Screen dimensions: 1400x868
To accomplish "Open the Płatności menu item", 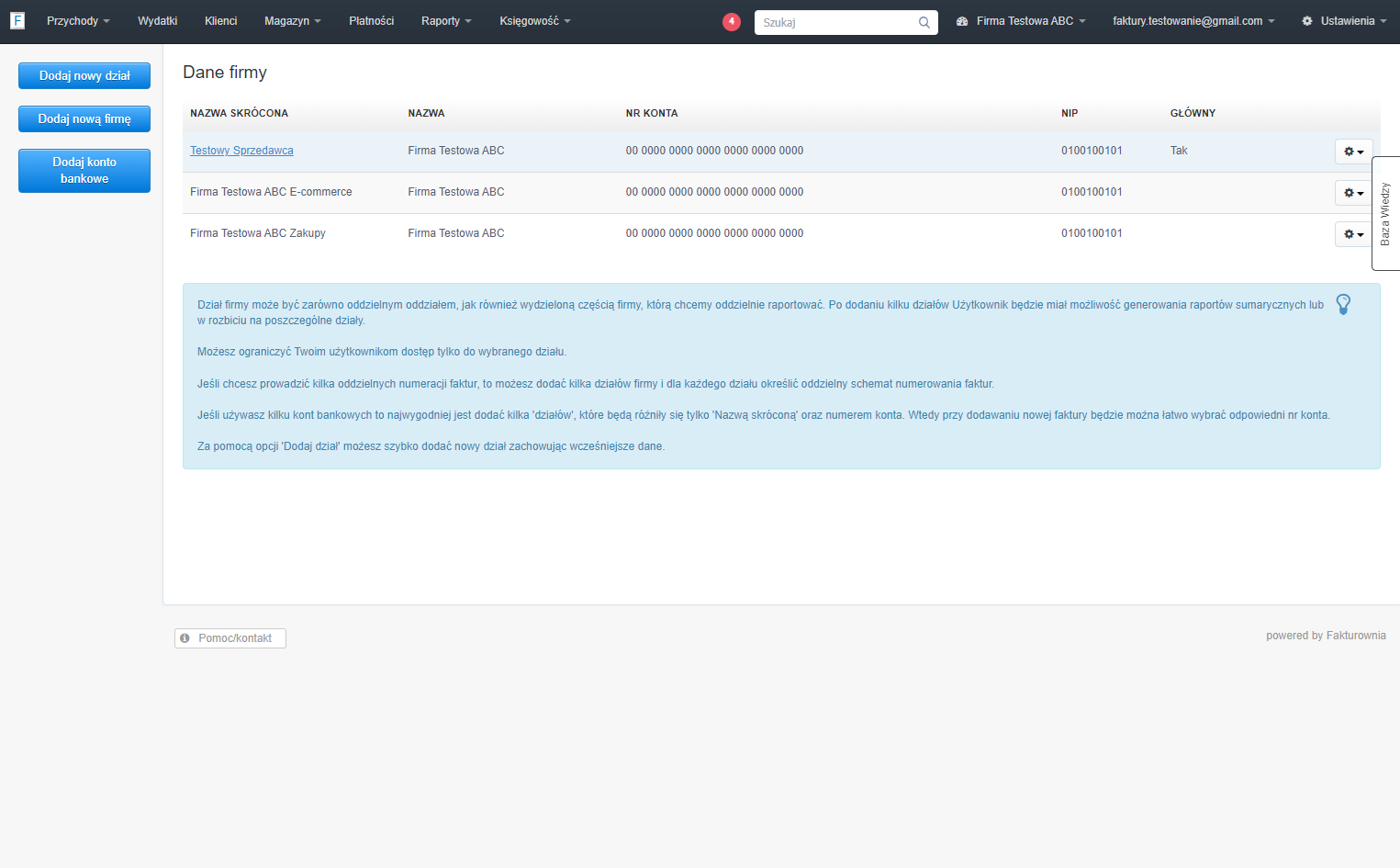I will 372,21.
